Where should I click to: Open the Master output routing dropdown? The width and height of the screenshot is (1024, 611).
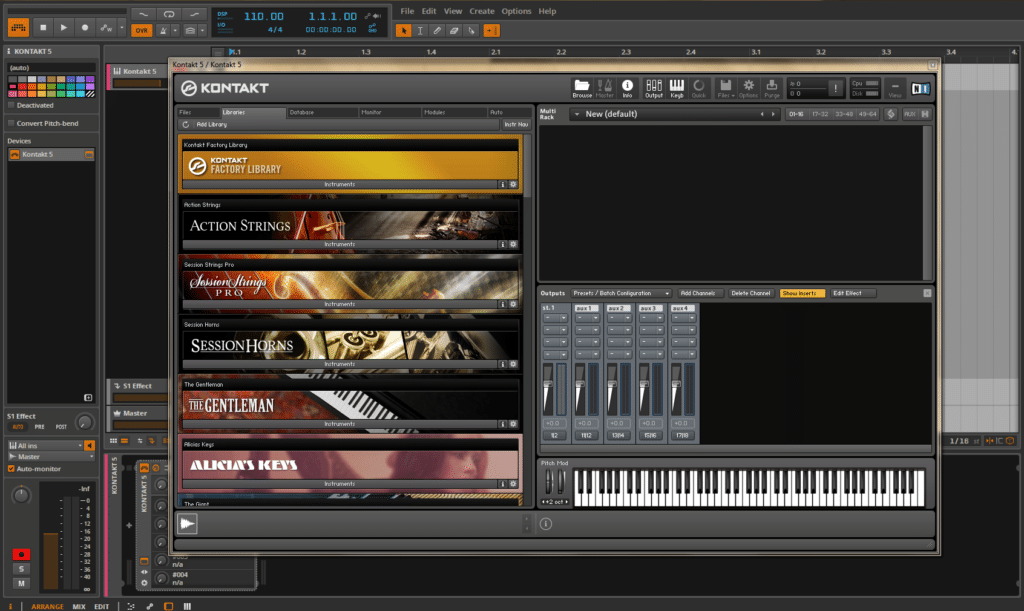pyautogui.click(x=50, y=457)
